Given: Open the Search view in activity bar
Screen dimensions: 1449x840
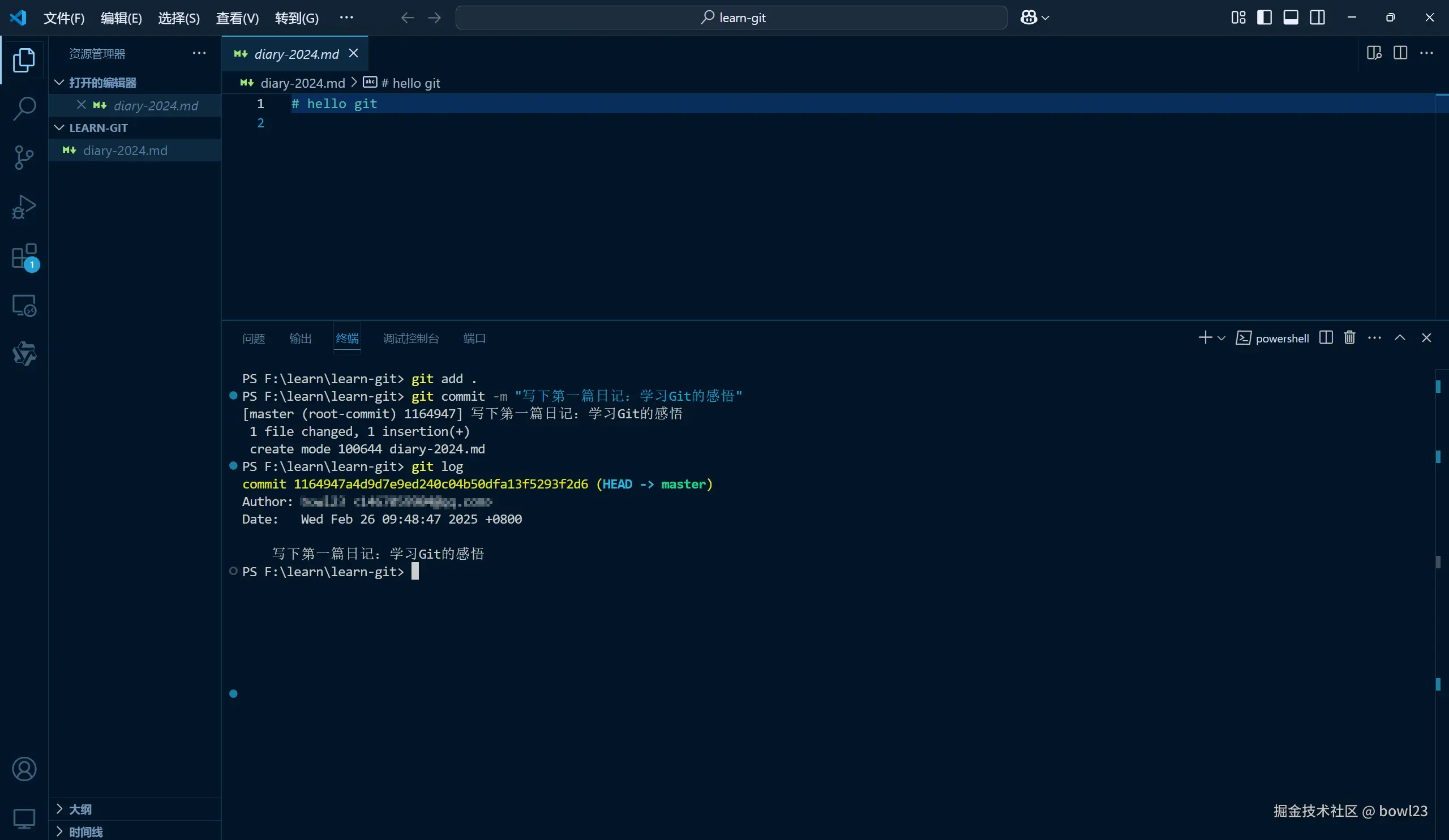Looking at the screenshot, I should 24,108.
